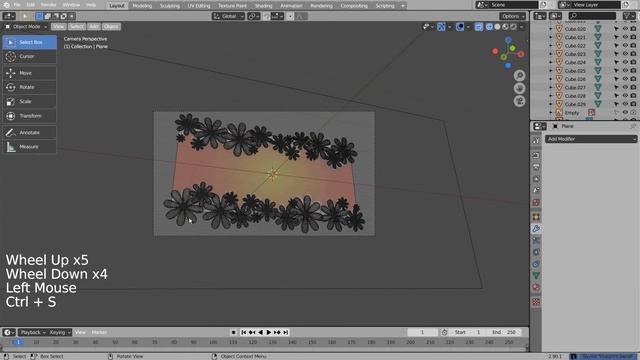Open the Edit menu

(31, 5)
